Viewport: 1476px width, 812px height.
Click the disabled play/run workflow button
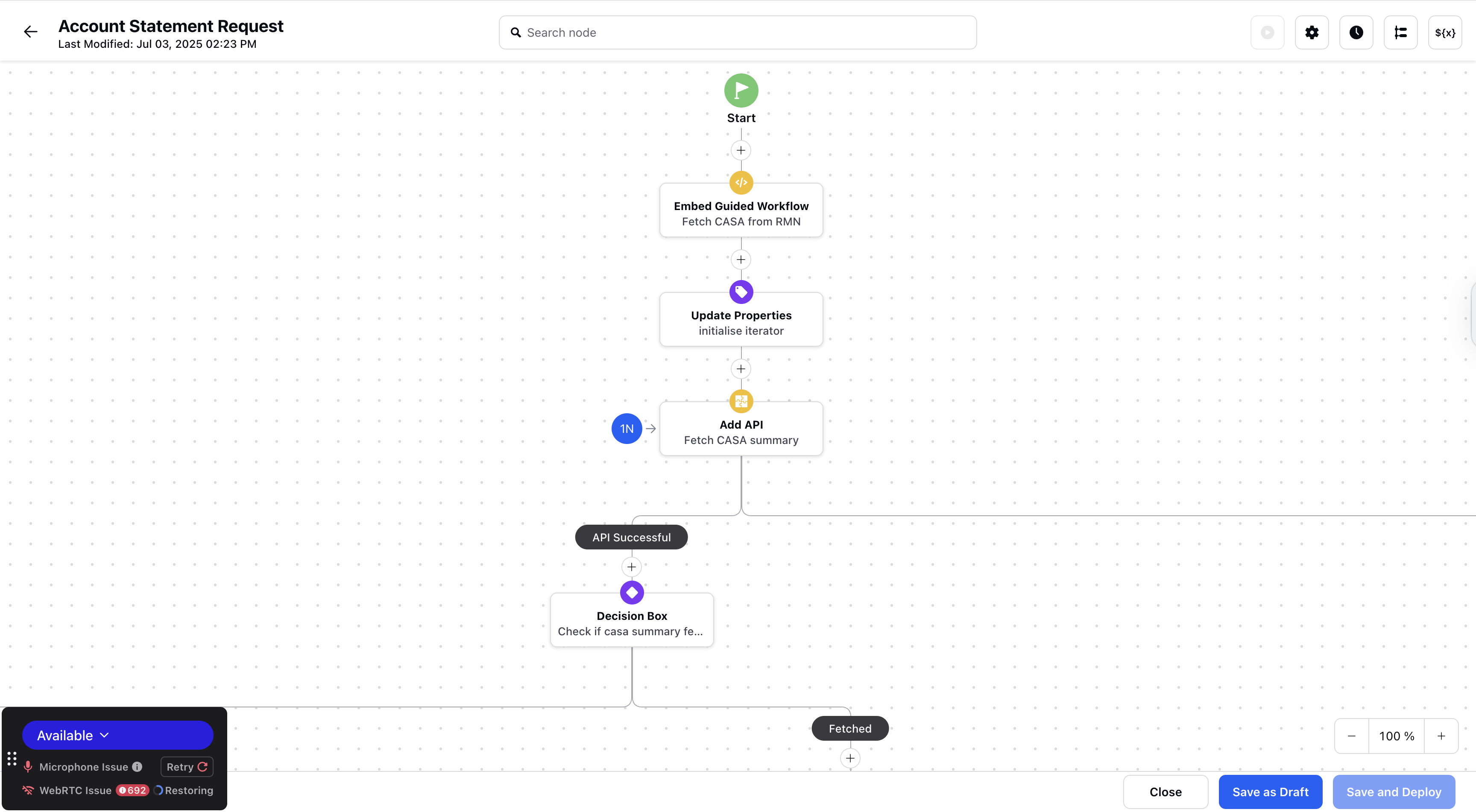(1267, 32)
